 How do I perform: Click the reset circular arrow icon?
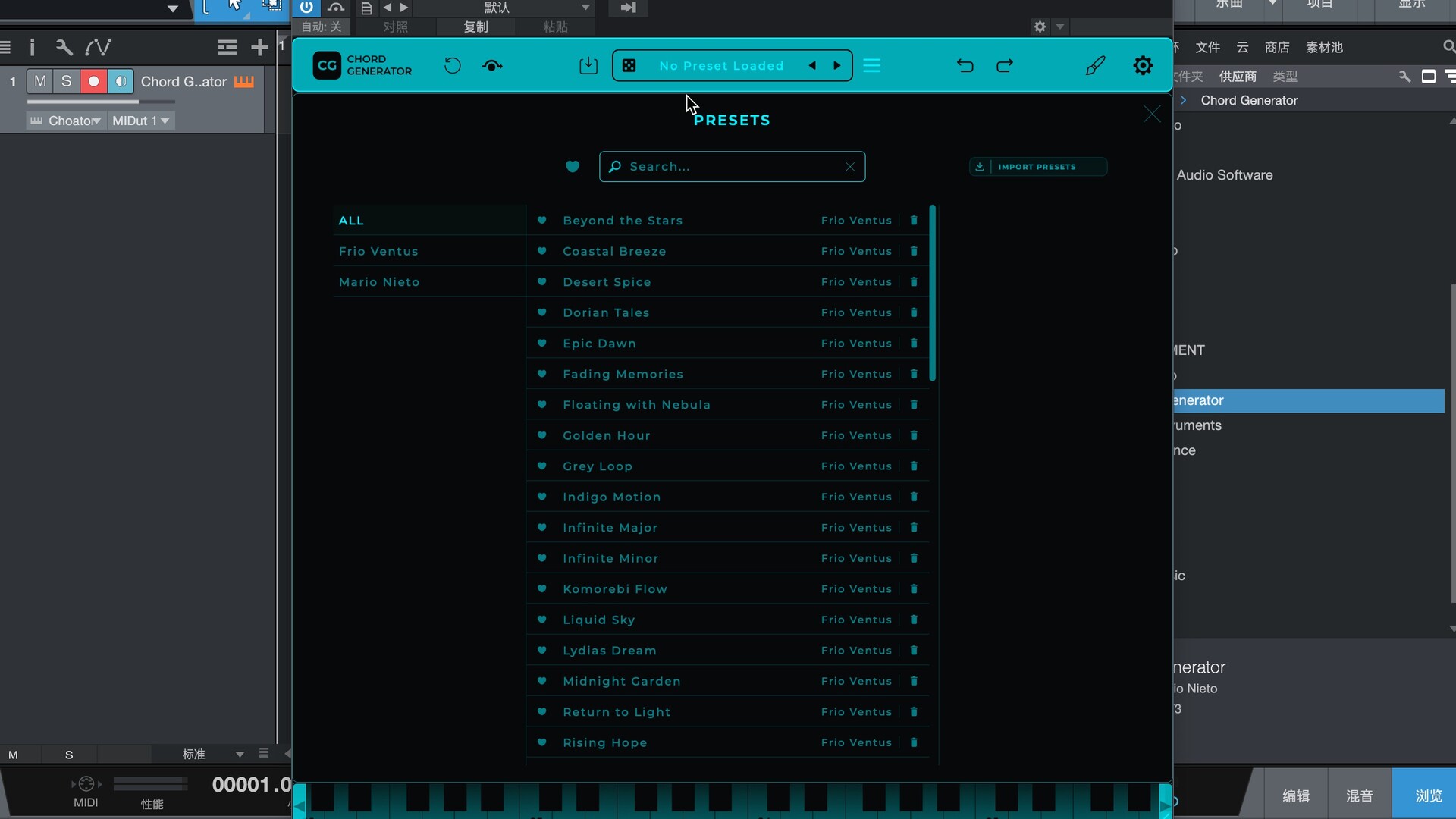point(452,66)
